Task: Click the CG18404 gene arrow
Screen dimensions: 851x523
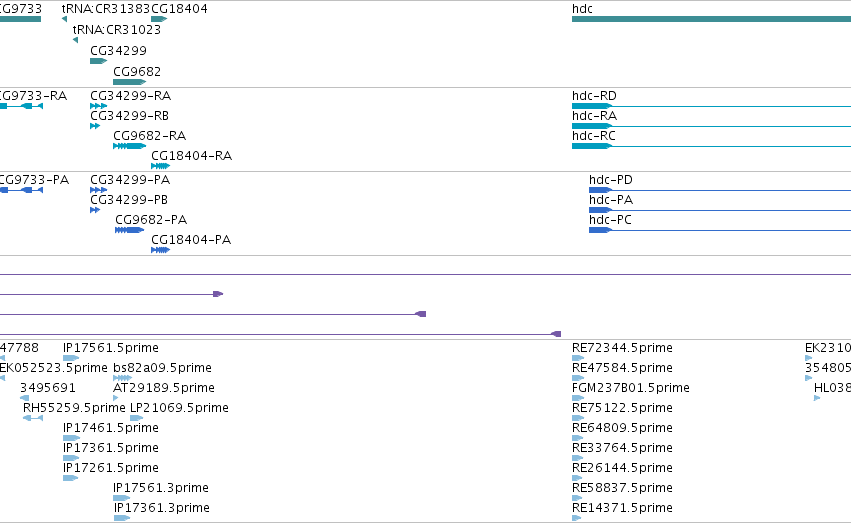Action: pyautogui.click(x=159, y=19)
